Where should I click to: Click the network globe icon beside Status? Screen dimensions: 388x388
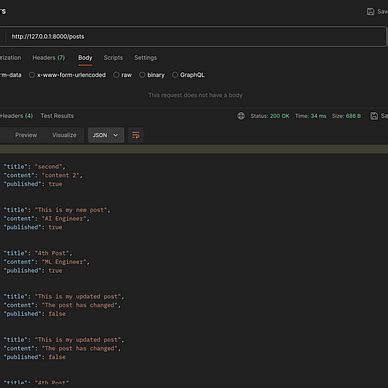(241, 116)
